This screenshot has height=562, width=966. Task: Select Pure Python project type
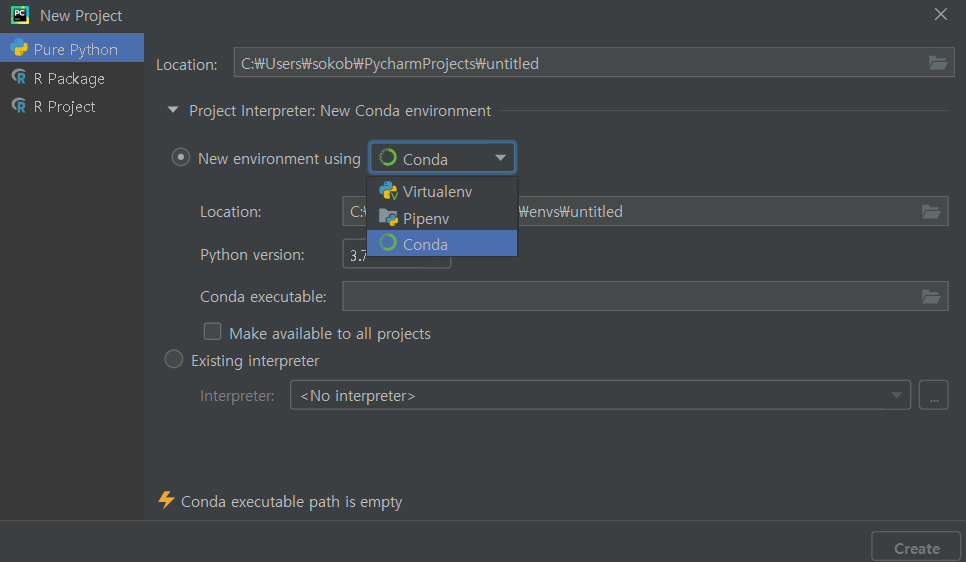coord(71,49)
